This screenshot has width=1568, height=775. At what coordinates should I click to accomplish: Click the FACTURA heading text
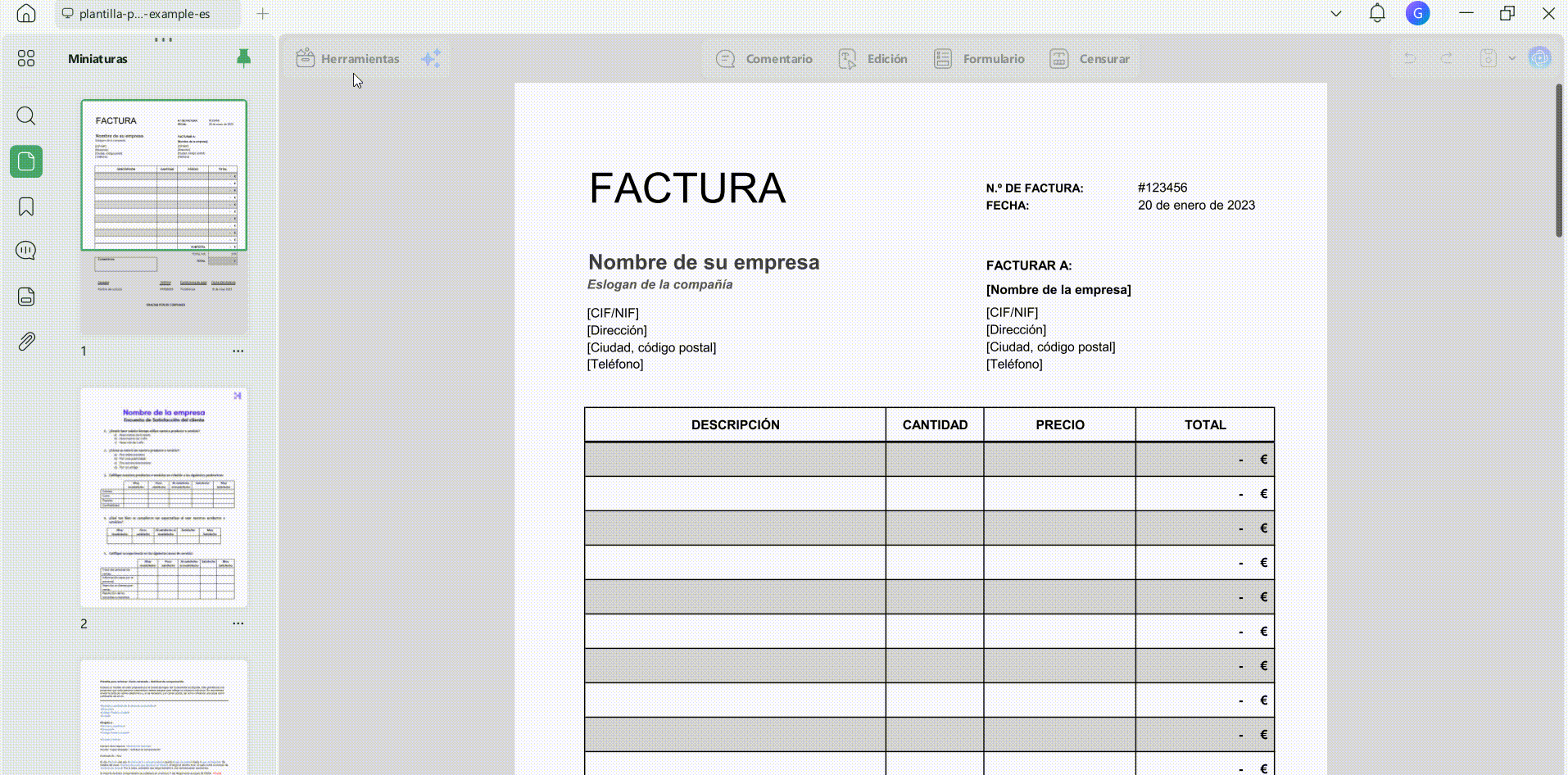point(687,188)
